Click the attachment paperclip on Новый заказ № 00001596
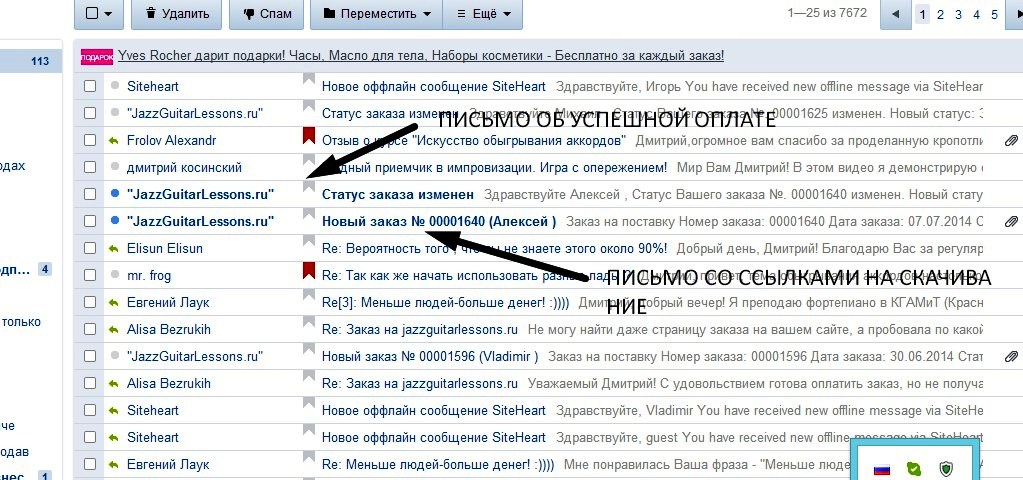1023x480 pixels. 1010,356
